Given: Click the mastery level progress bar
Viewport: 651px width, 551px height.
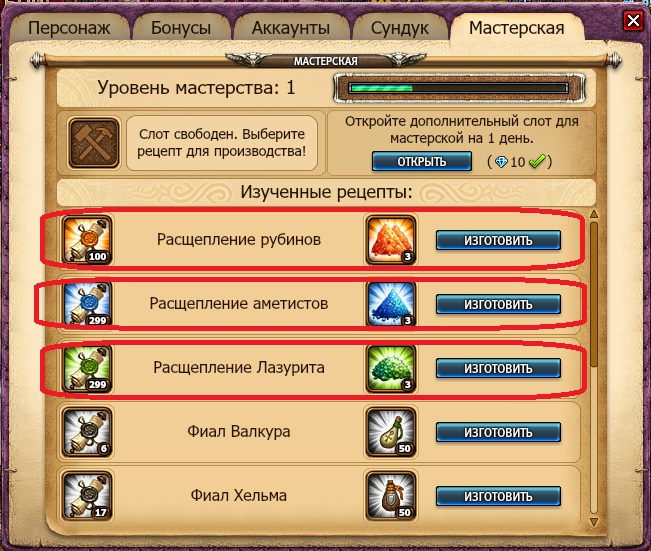Looking at the screenshot, I should click(459, 88).
